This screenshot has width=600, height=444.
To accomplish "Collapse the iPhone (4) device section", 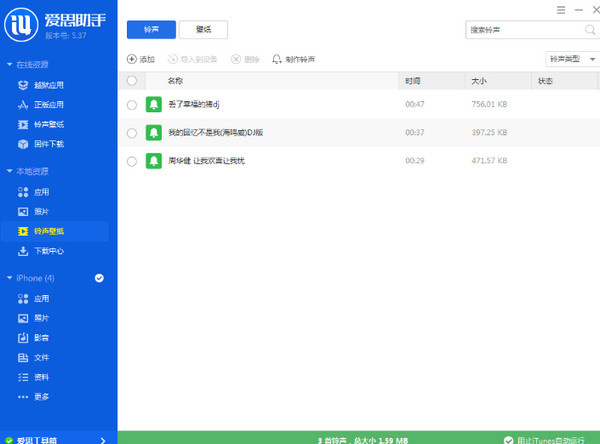I will (9, 278).
